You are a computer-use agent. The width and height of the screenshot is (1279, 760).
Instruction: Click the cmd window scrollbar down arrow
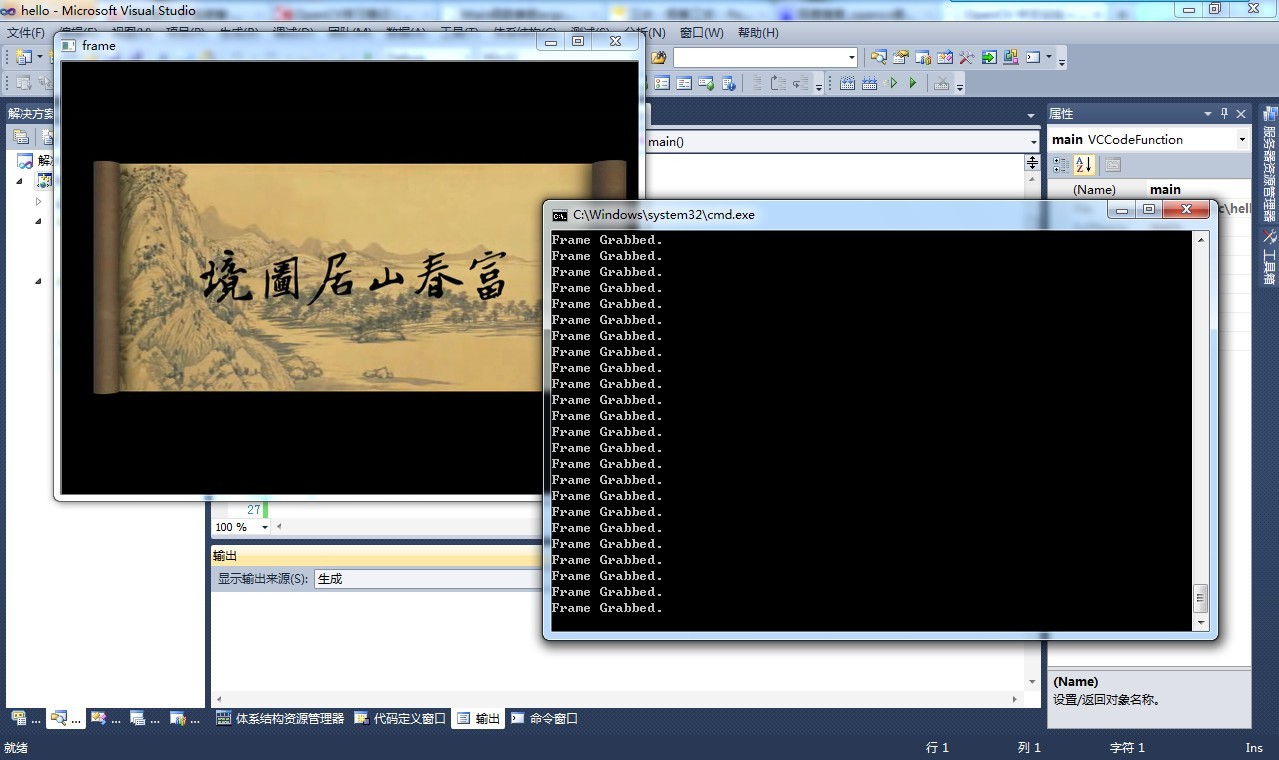pos(1201,622)
